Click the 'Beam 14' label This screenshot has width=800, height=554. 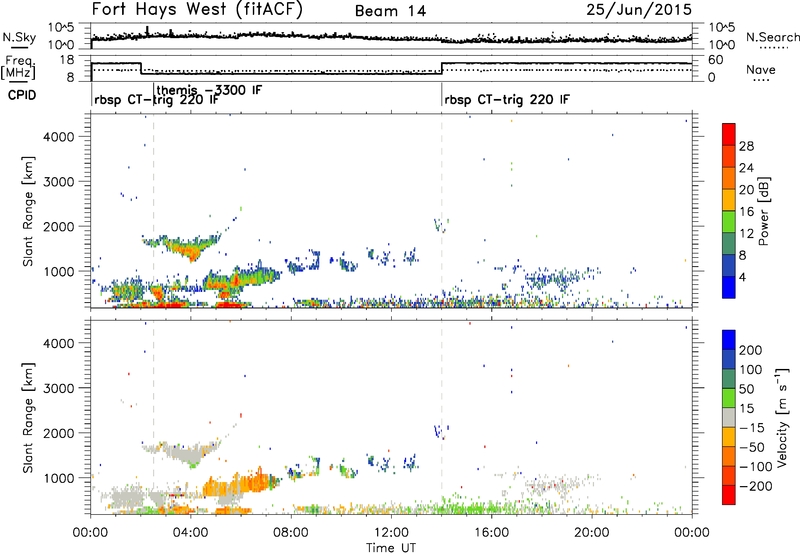point(390,11)
